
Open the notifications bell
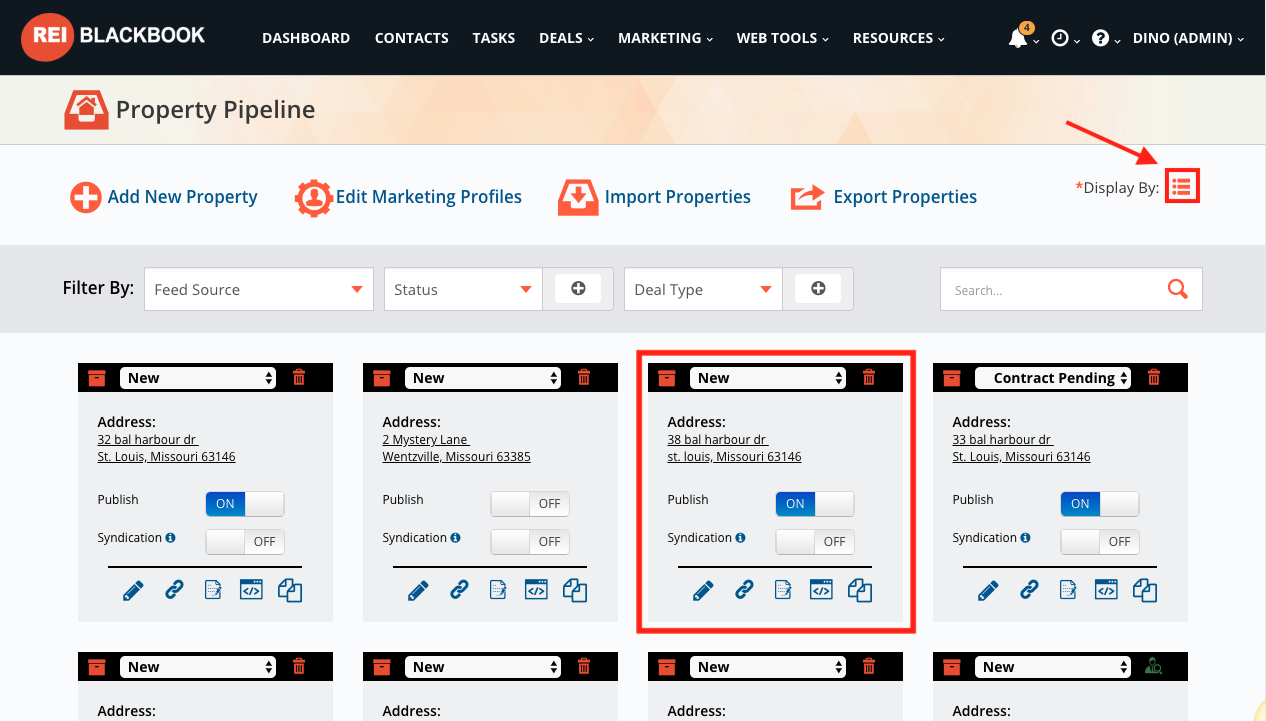click(x=1018, y=39)
